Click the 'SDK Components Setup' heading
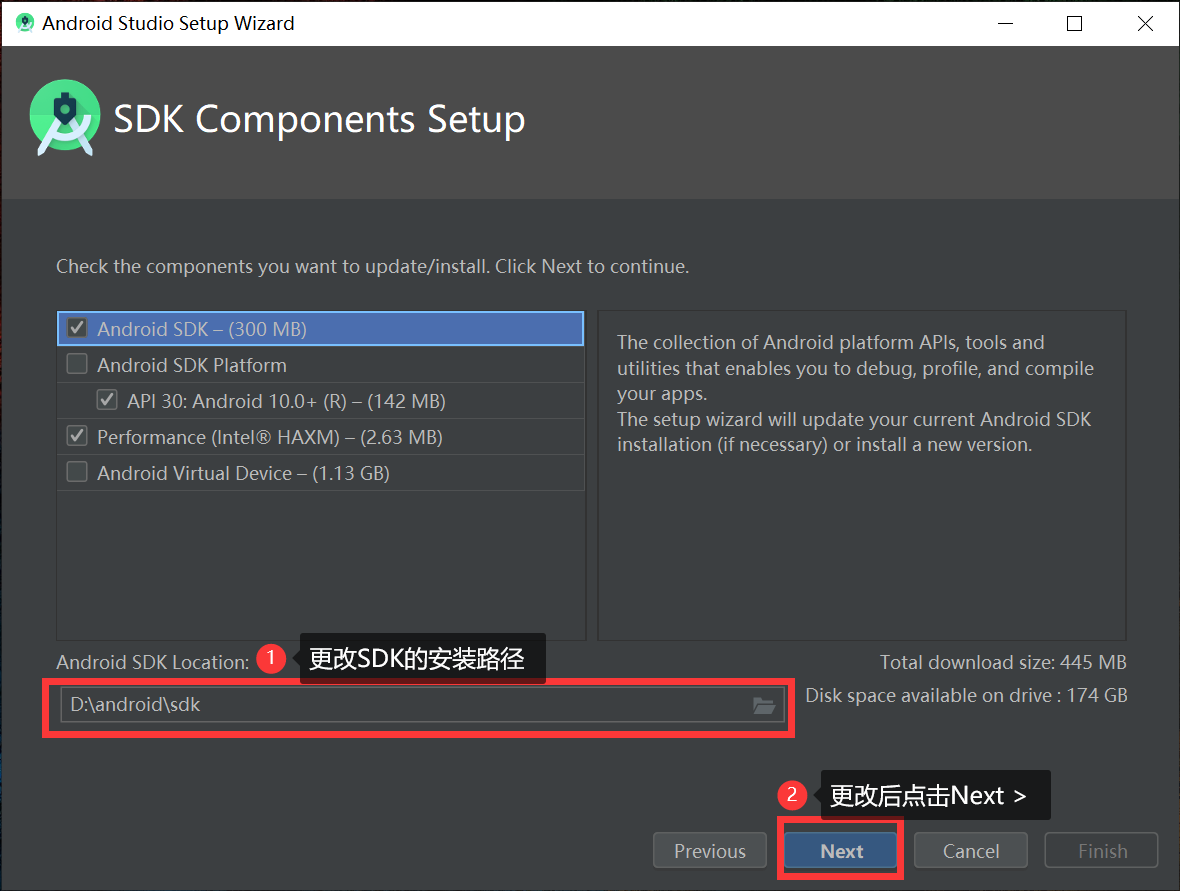The height and width of the screenshot is (891, 1180). tap(319, 119)
